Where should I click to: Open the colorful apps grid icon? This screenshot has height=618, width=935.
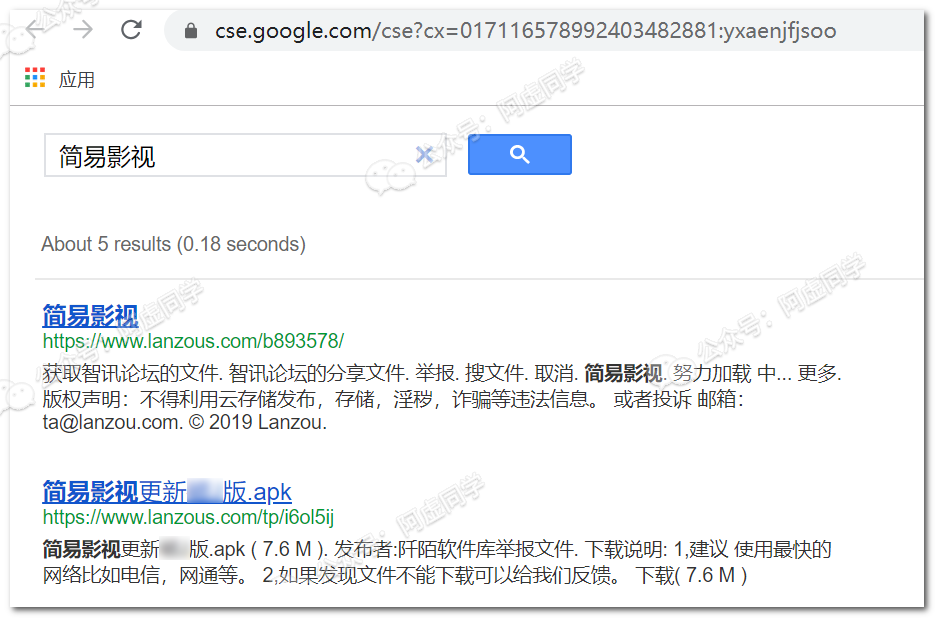[x=35, y=78]
